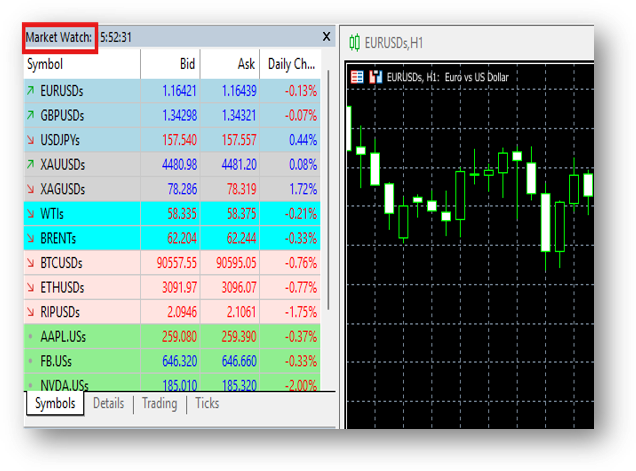636x471 pixels.
Task: Click the dot icon beside AAPL.USs
Action: click(31, 336)
